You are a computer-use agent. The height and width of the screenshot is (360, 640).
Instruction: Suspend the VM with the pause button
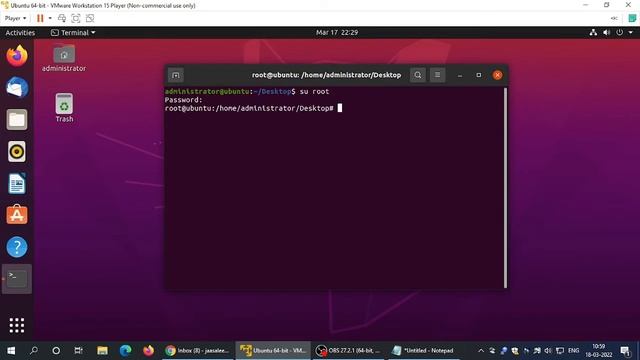pyautogui.click(x=40, y=18)
